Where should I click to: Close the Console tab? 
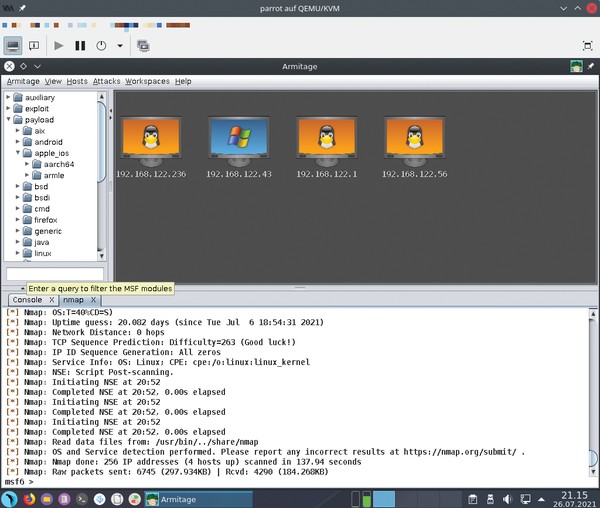[52, 300]
